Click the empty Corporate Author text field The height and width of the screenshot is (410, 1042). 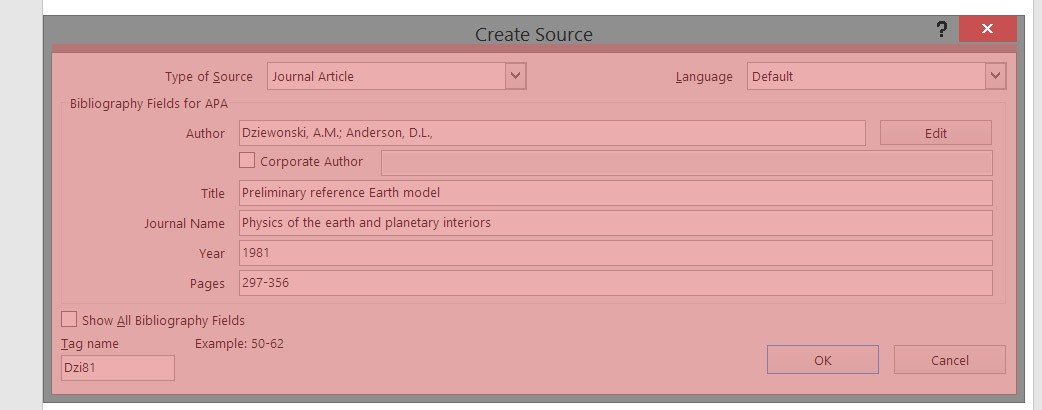click(686, 163)
